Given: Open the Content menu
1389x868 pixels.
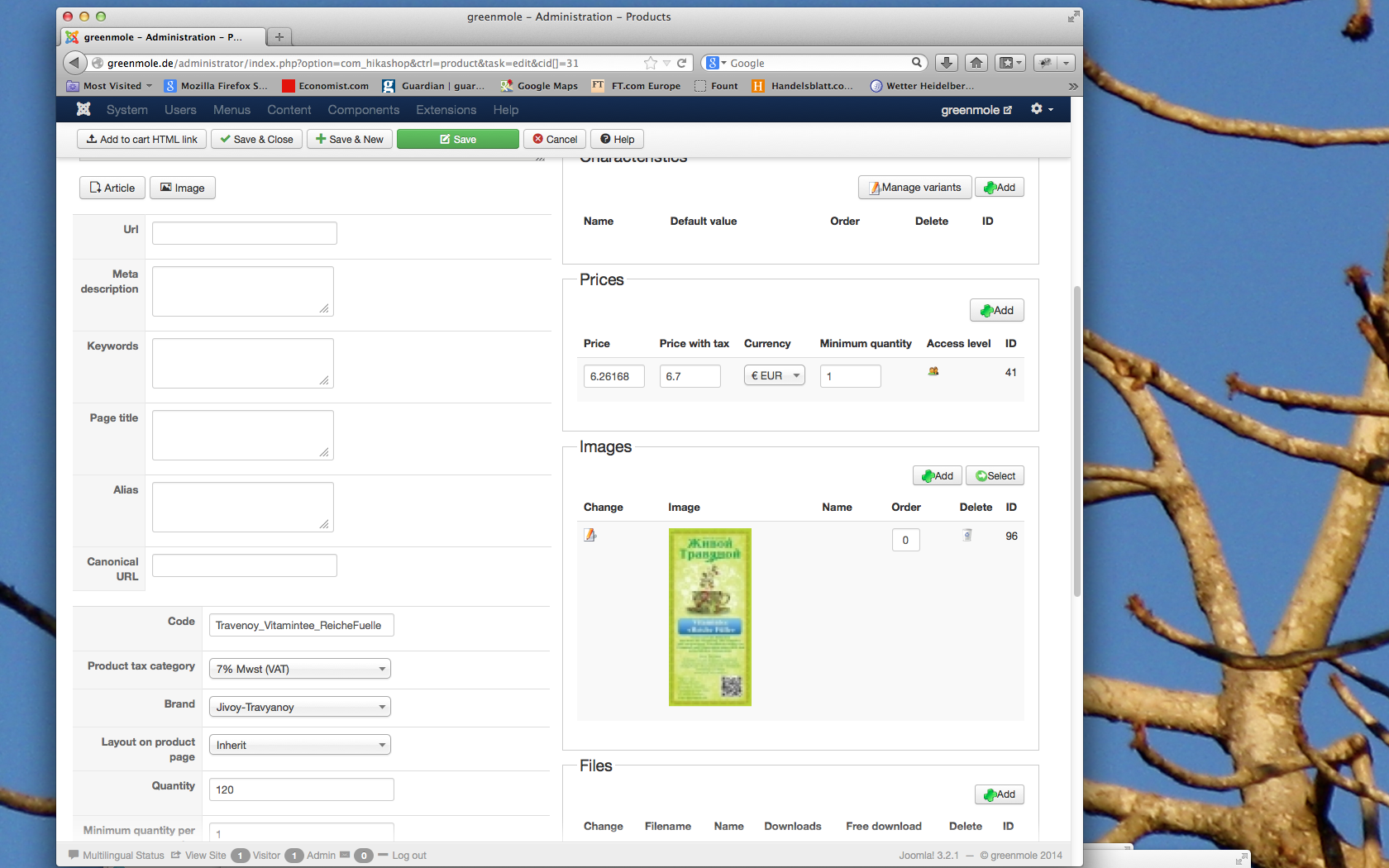Looking at the screenshot, I should point(289,110).
